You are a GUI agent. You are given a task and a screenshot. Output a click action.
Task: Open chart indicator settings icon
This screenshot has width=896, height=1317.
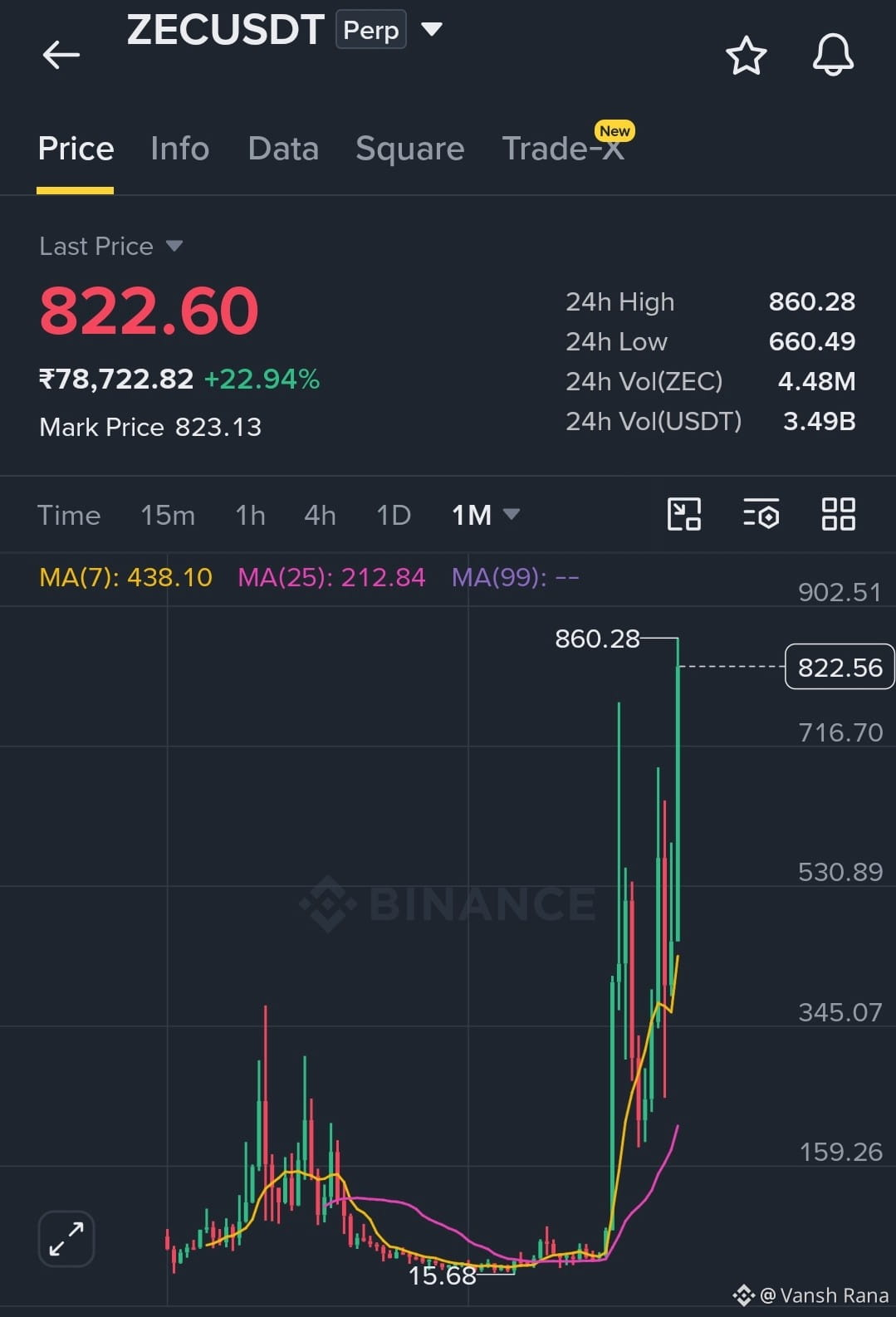pyautogui.click(x=761, y=514)
